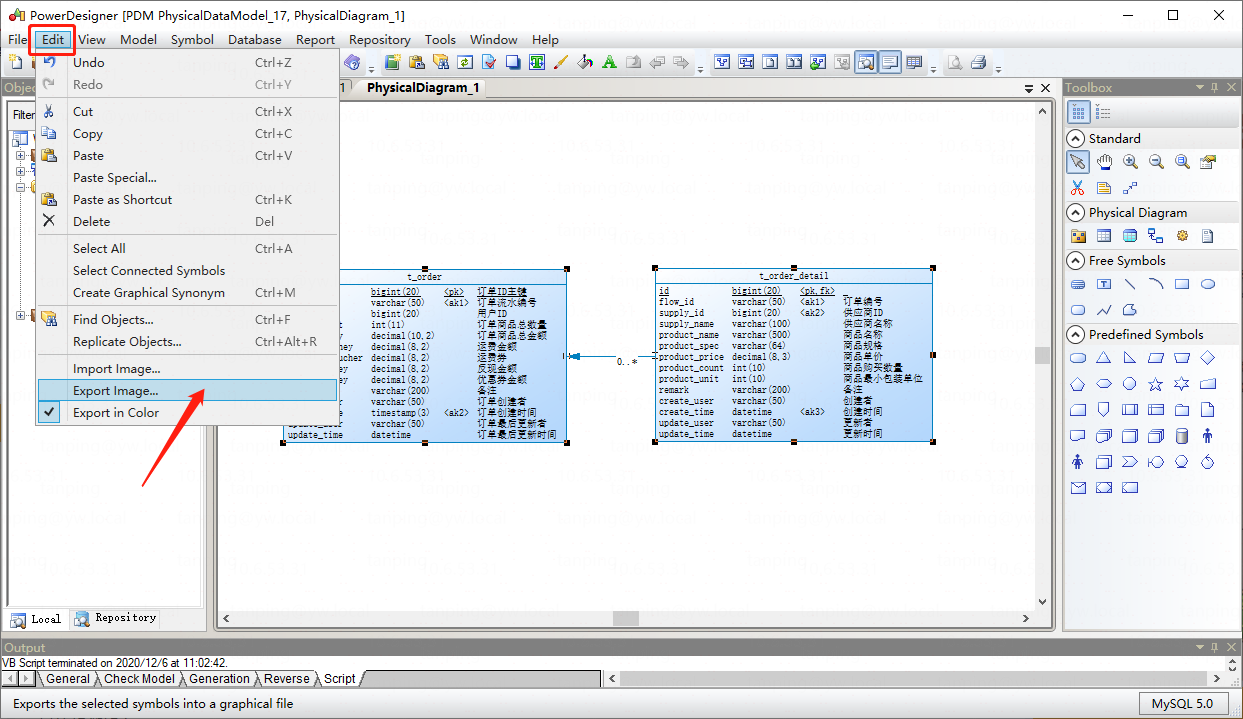Click the MySQL 5.0 button in status bar
The height and width of the screenshot is (719, 1243).
[x=1183, y=703]
